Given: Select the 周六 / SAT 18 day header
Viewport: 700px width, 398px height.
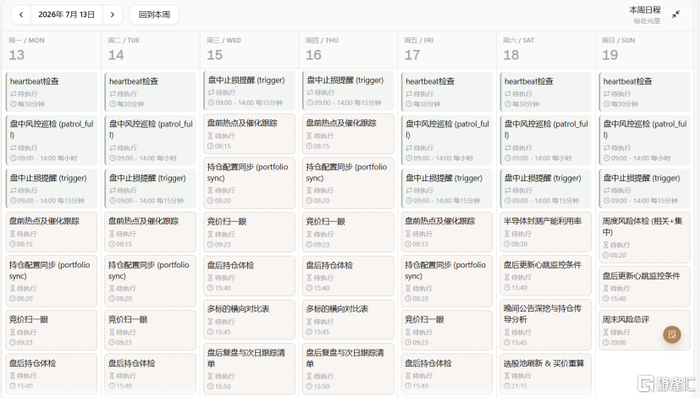Looking at the screenshot, I should (x=546, y=49).
